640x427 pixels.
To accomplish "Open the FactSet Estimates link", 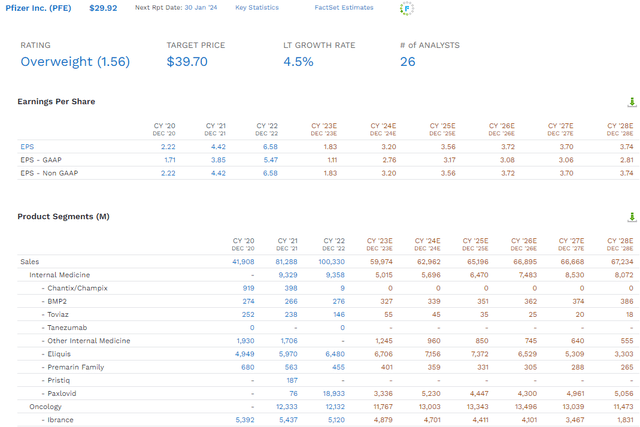I will click(x=344, y=8).
